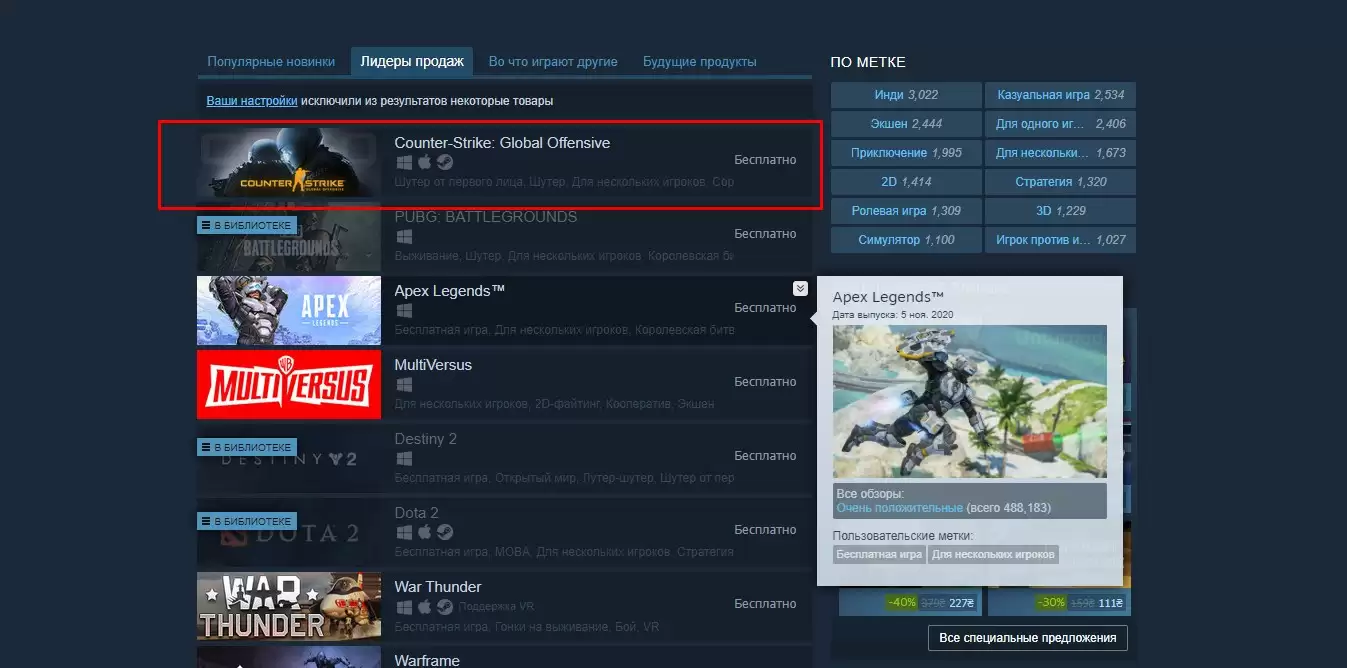Open the Dota 2 capsule image
1347x668 pixels.
[x=289, y=533]
